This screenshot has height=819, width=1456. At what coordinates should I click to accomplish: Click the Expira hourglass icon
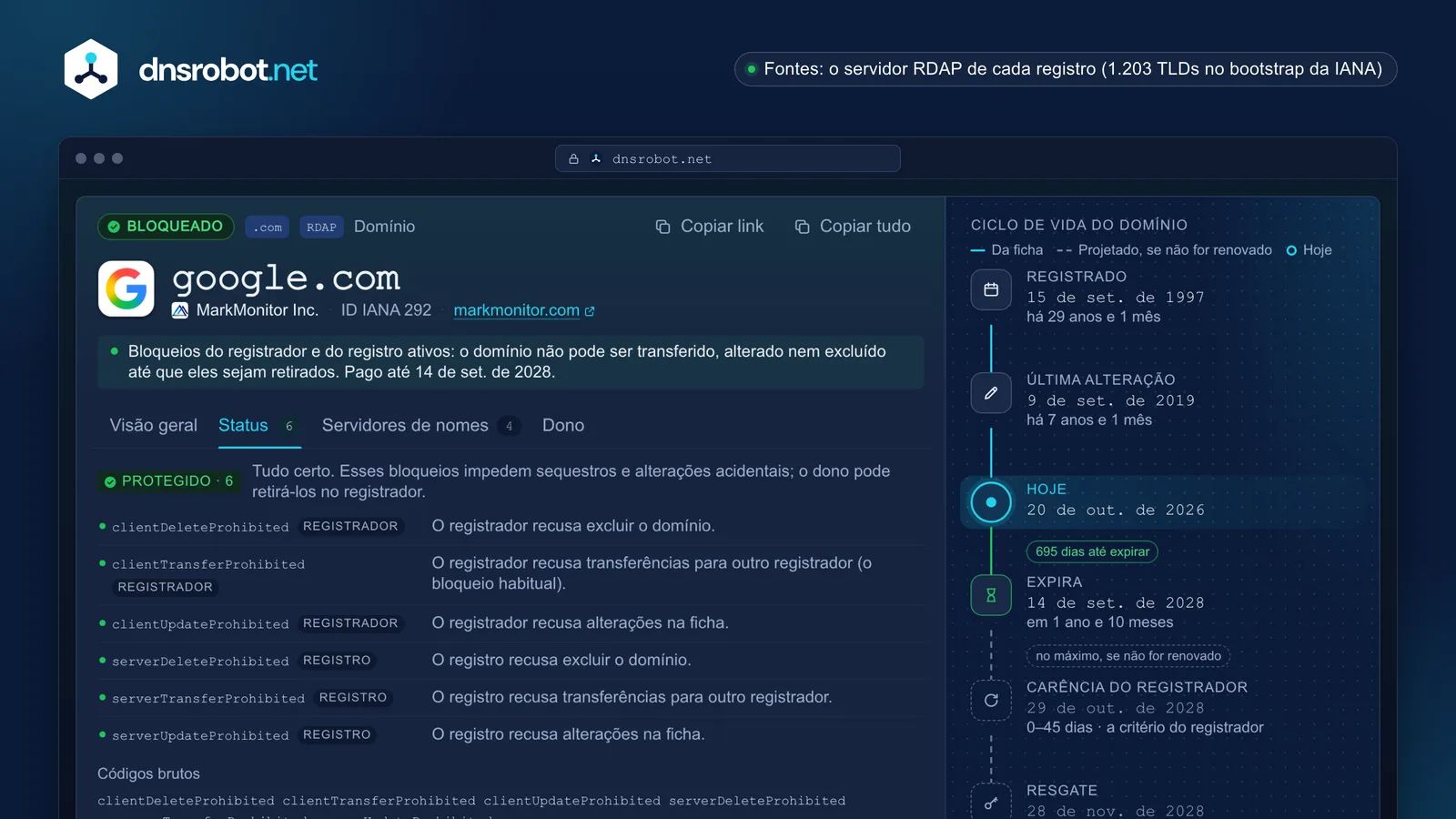(x=991, y=595)
